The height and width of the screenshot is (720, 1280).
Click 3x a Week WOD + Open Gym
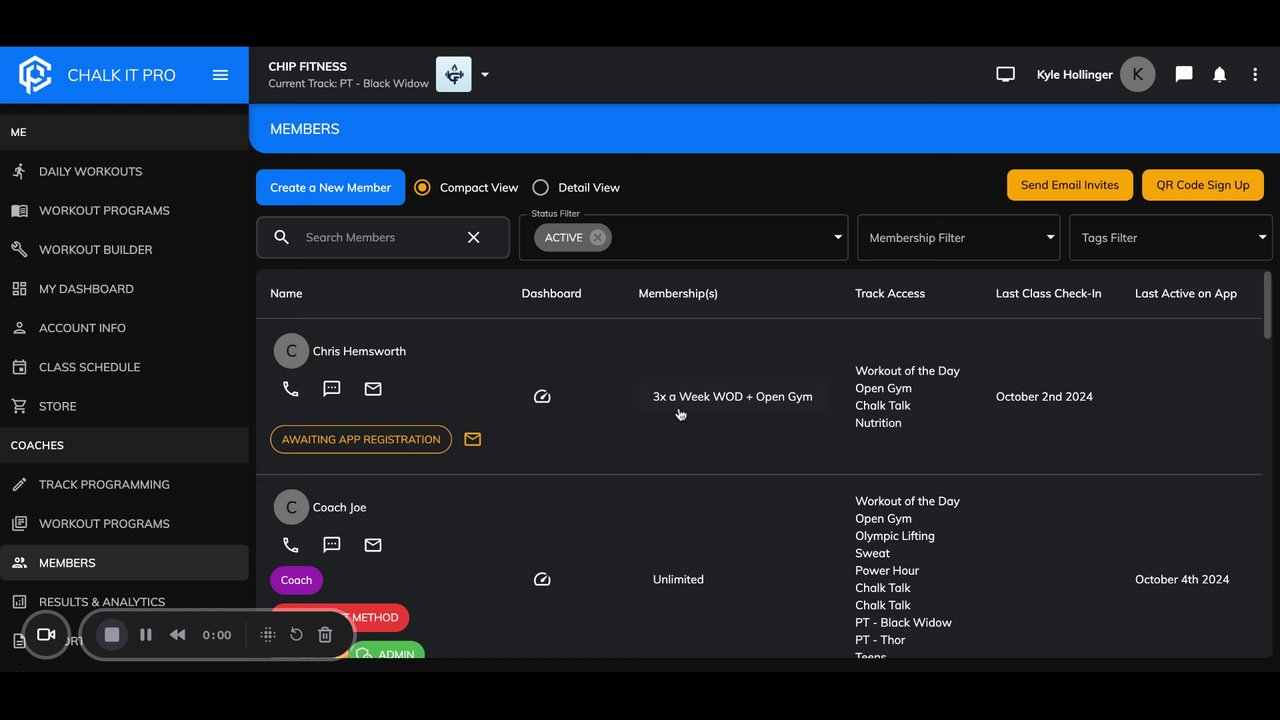tap(733, 397)
